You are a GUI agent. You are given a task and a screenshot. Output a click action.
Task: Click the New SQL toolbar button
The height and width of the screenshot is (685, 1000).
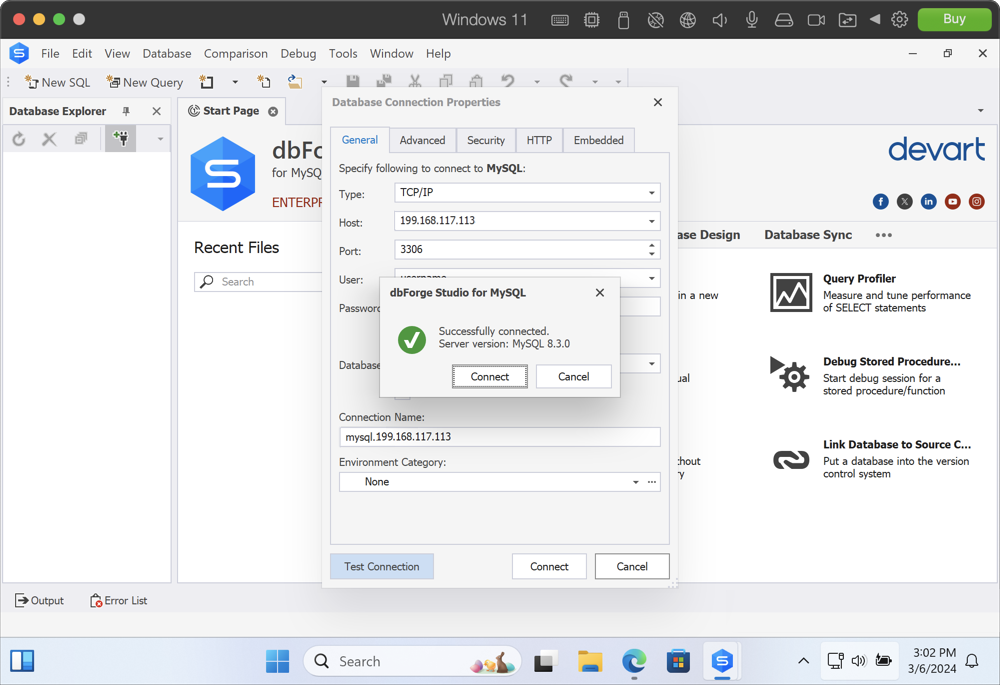(x=57, y=82)
